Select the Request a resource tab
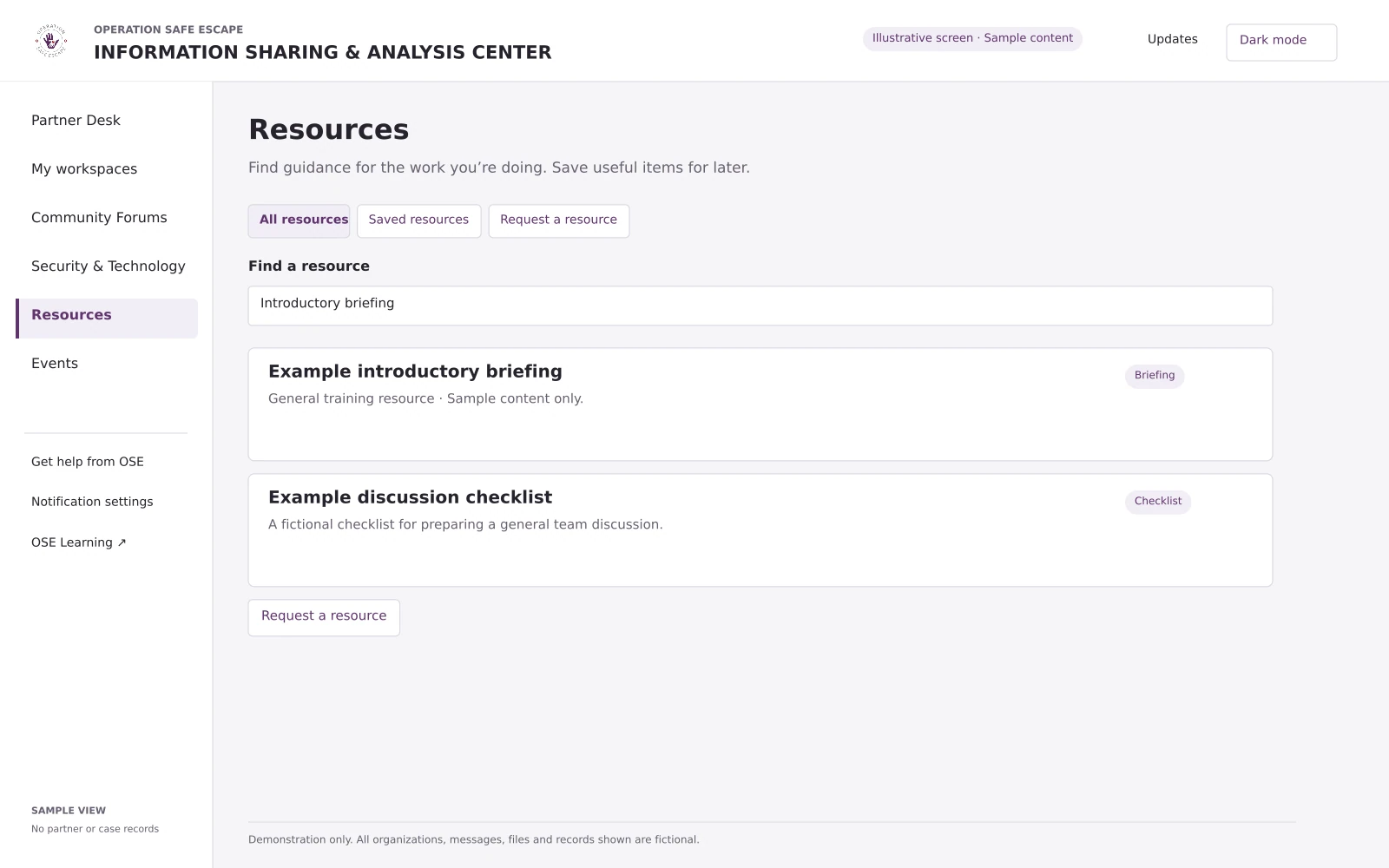The image size is (1389, 868). tap(559, 220)
